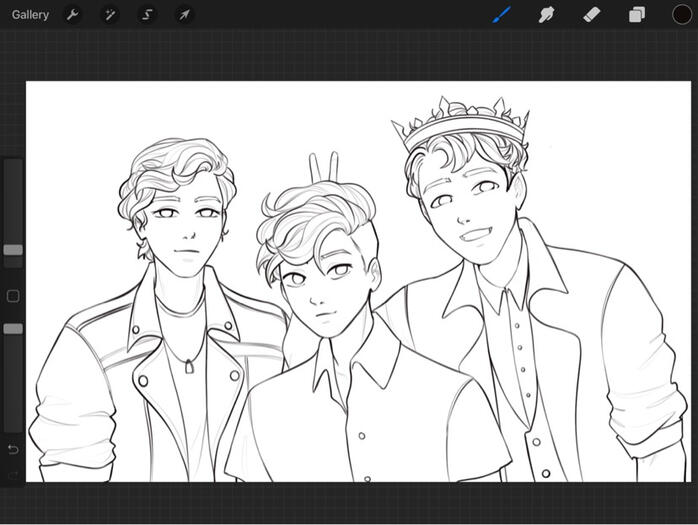Open the Layers panel
The width and height of the screenshot is (698, 525).
[637, 15]
